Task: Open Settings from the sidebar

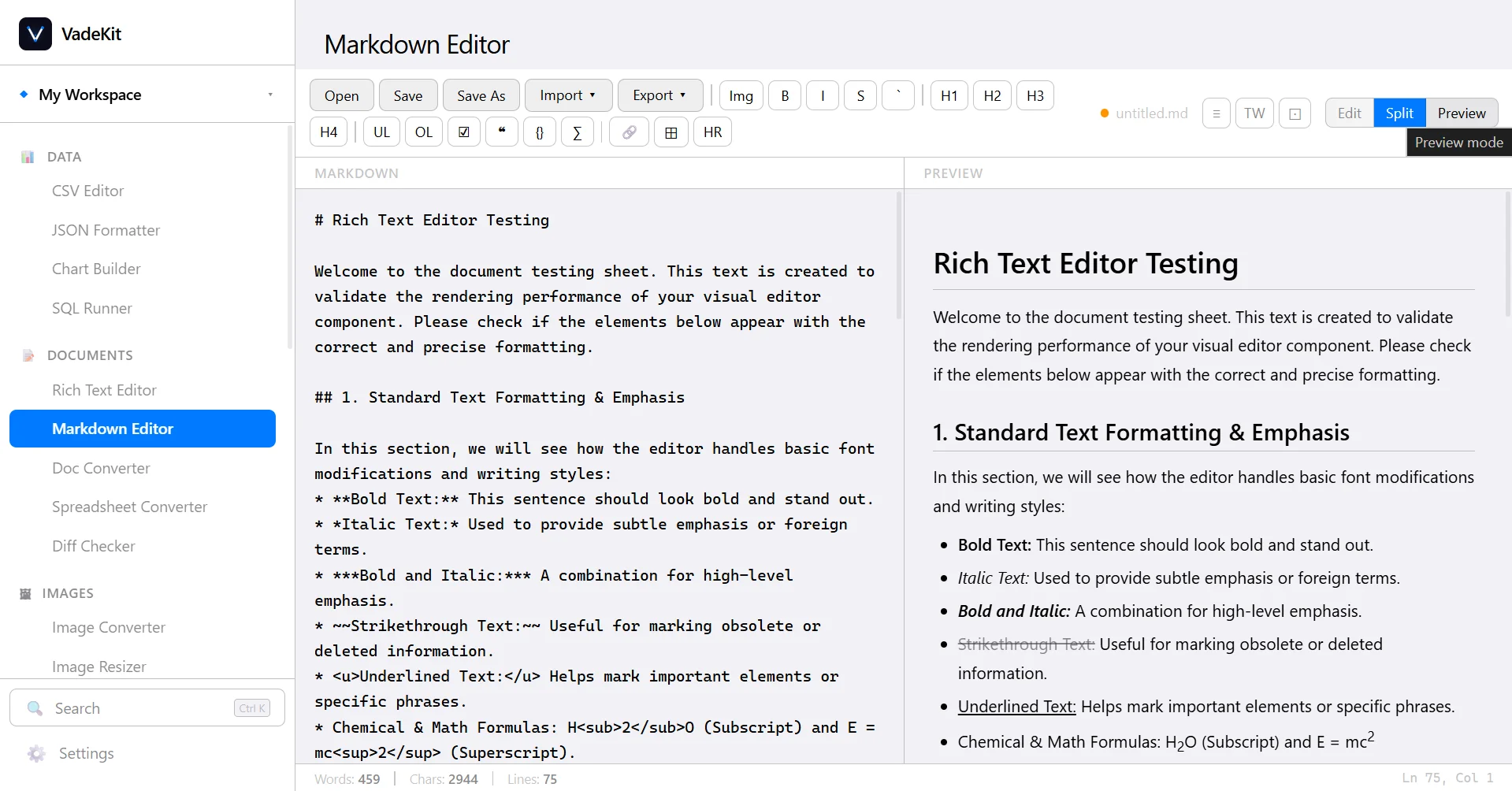Action: [86, 753]
